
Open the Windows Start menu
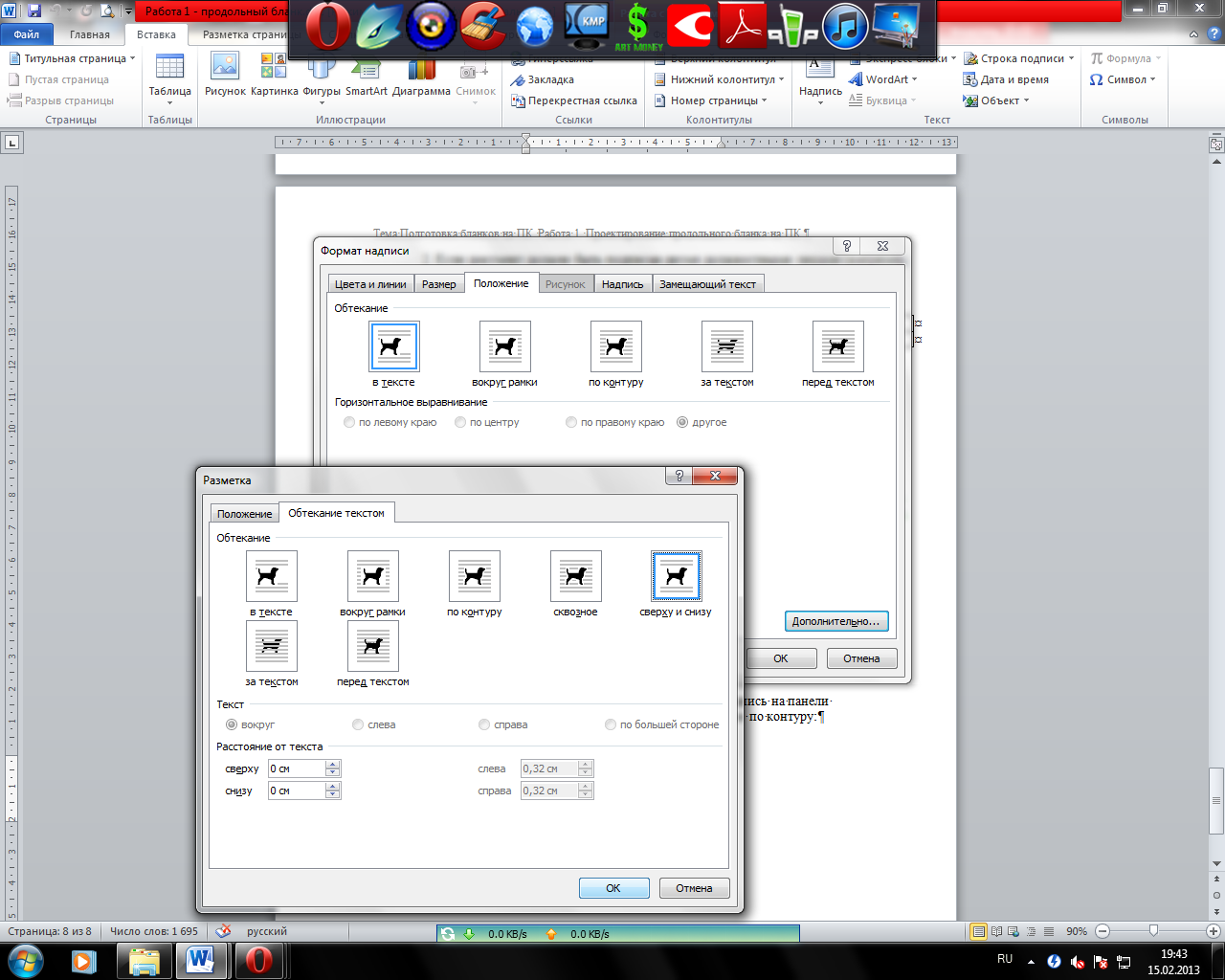[25, 959]
